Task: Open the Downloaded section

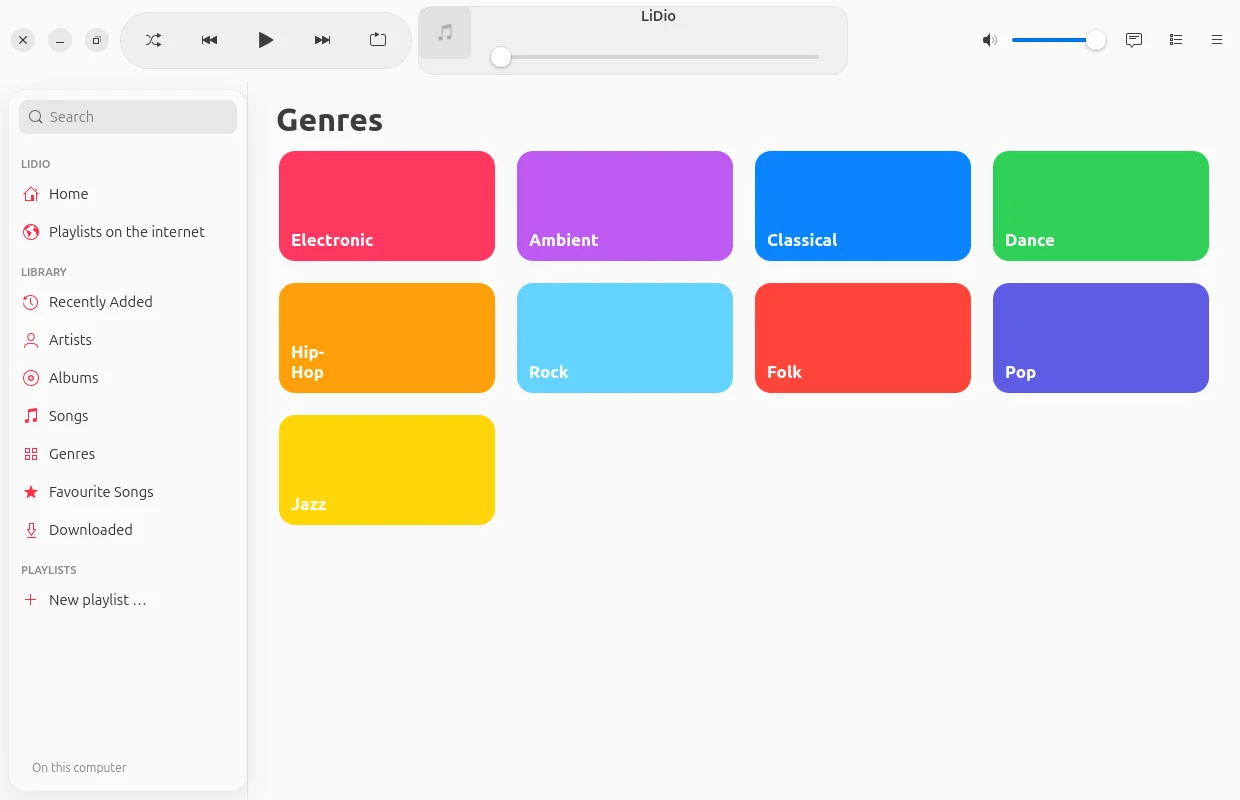Action: pos(128,530)
